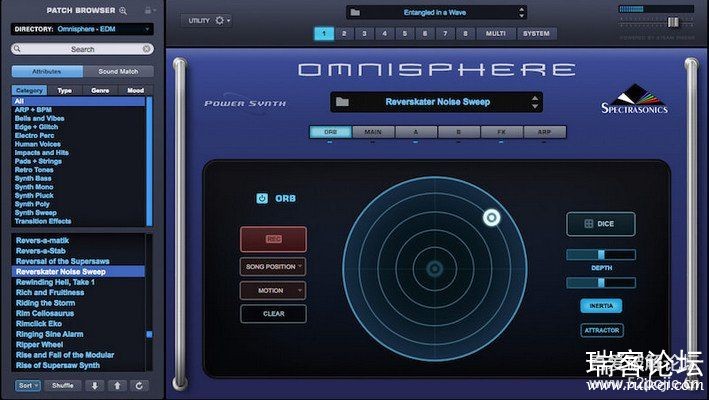Switch to Sound Match mode
This screenshot has width=709, height=400.
pos(118,71)
